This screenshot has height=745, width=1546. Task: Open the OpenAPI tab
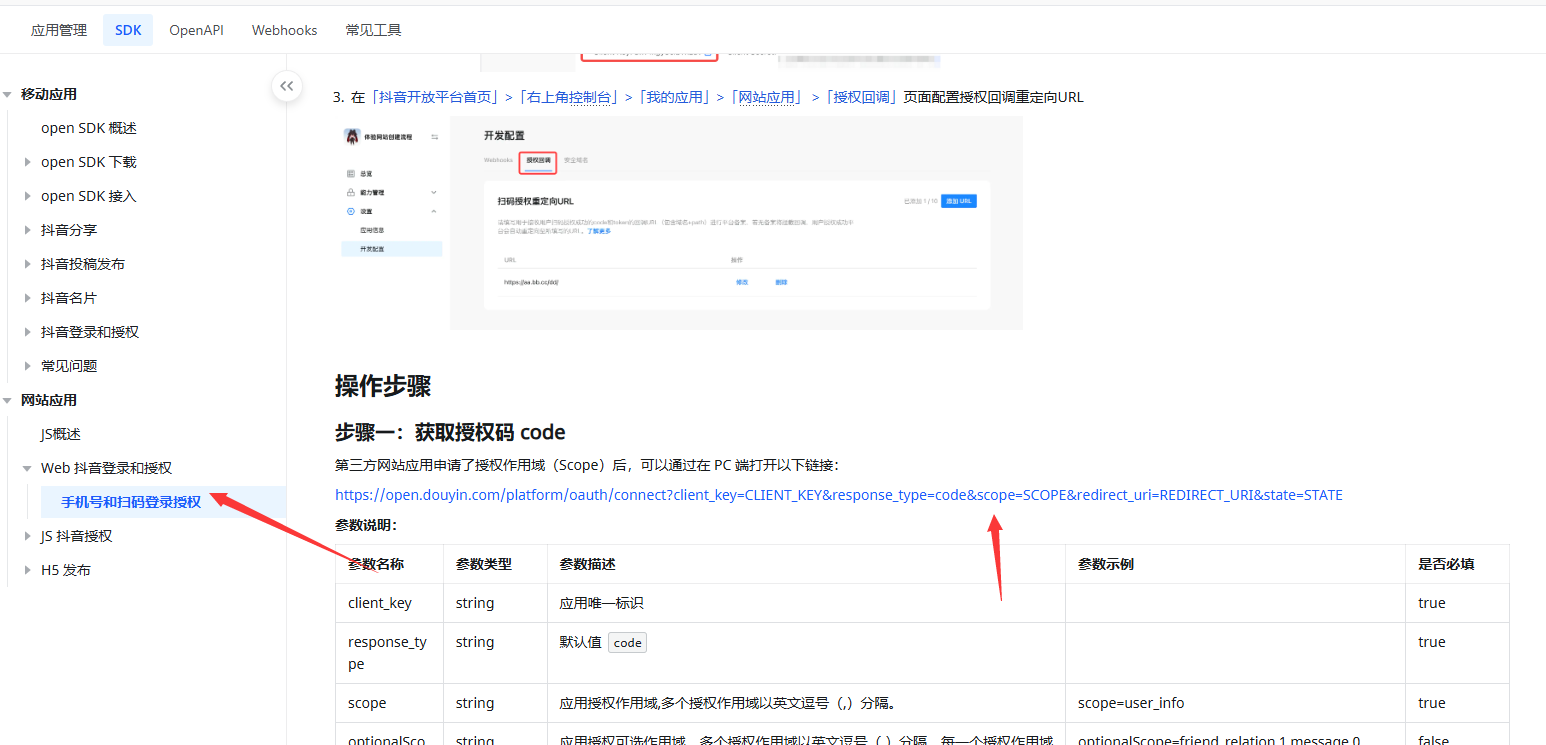(x=196, y=30)
